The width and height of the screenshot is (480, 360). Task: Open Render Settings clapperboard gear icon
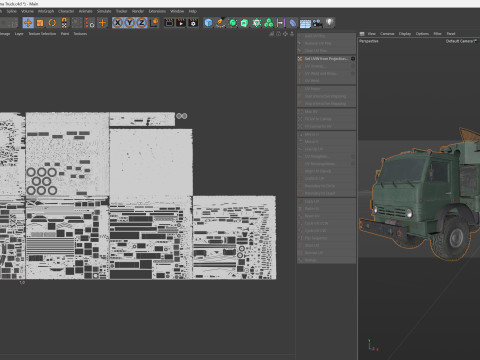pyautogui.click(x=193, y=23)
